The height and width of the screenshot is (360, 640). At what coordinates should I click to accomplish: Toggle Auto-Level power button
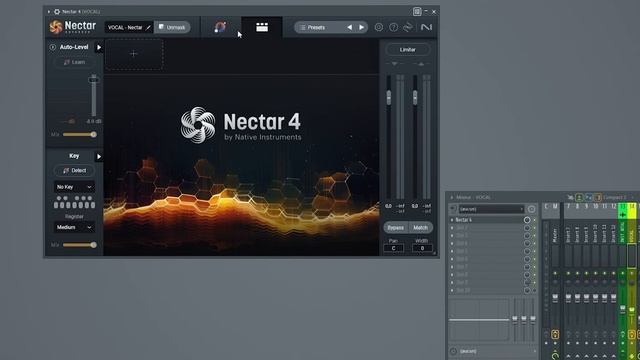(x=53, y=47)
